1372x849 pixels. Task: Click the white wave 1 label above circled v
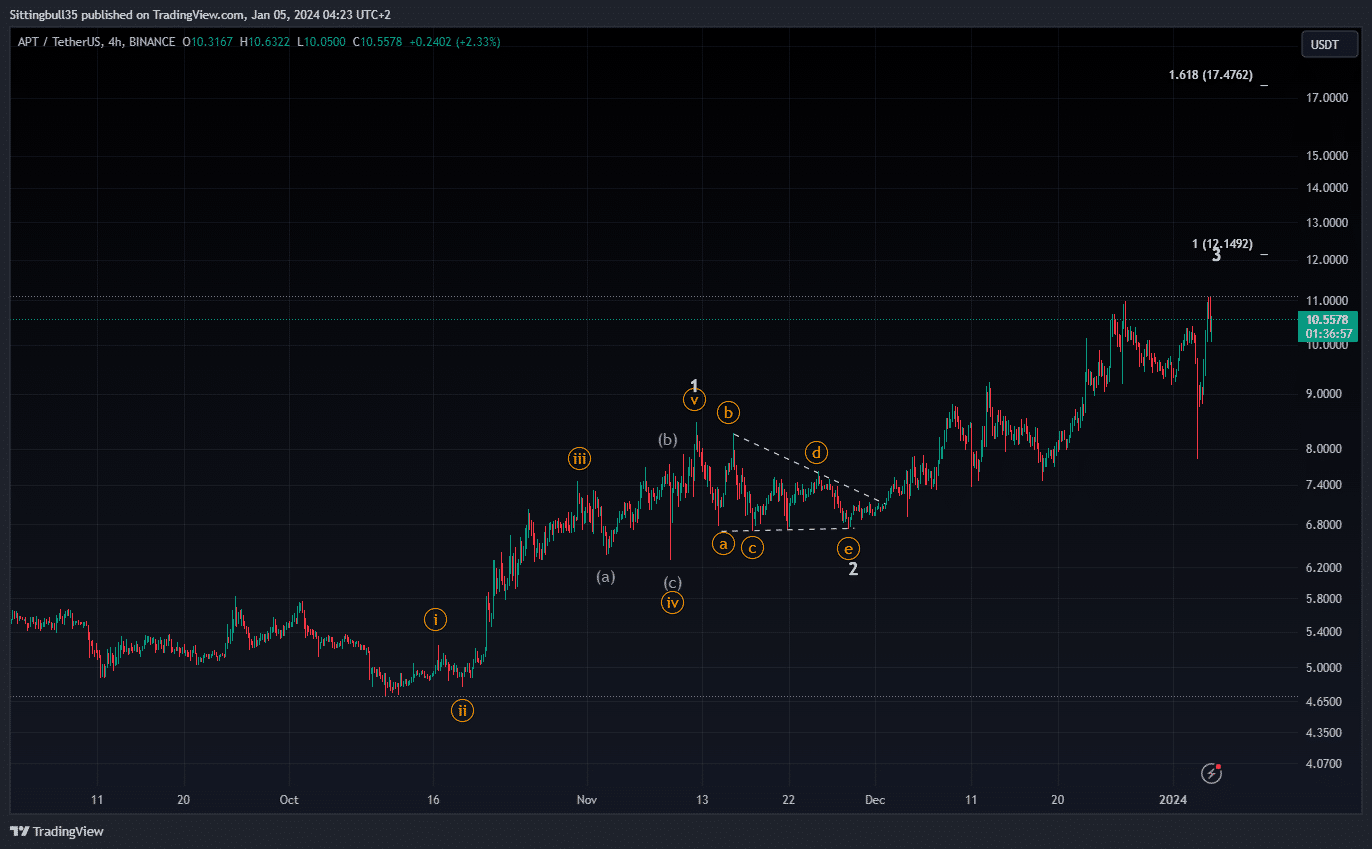click(694, 385)
